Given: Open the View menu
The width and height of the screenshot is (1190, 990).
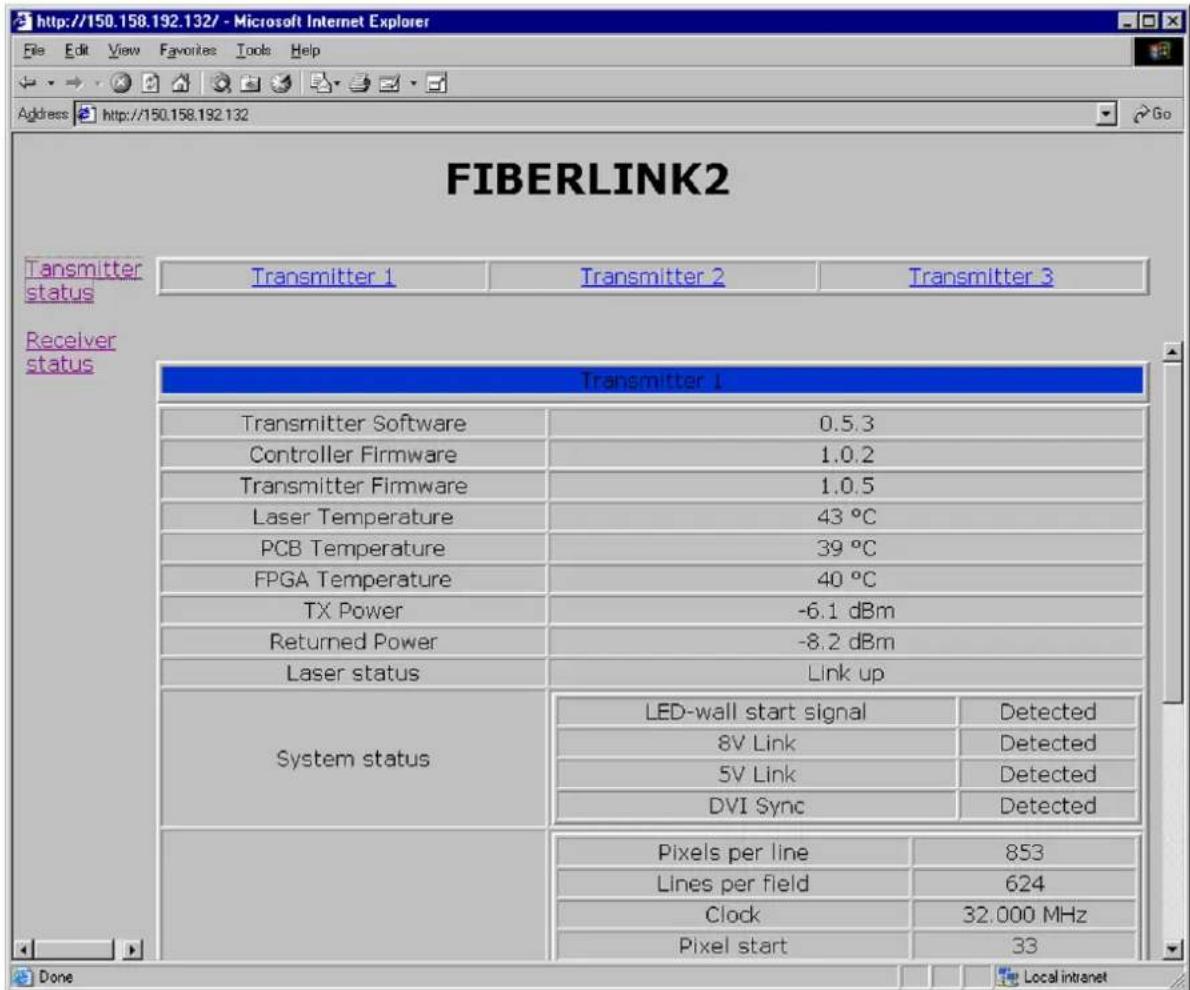Looking at the screenshot, I should (124, 51).
